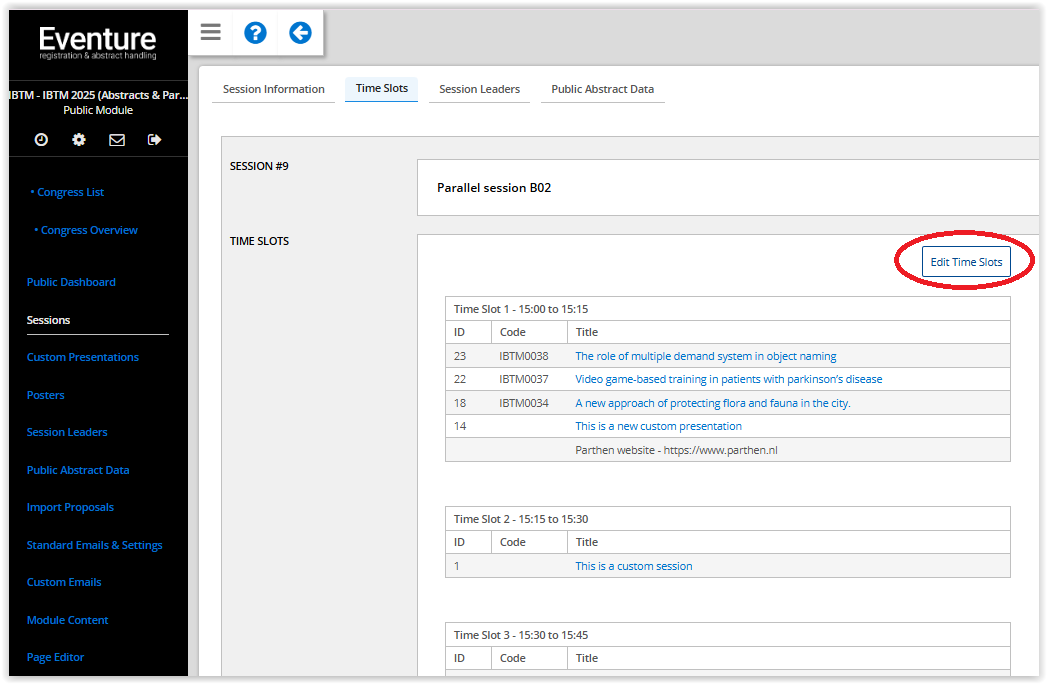Screen dimensions: 1047x684
Task: Open Page Editor in the sidebar
Action: tap(55, 657)
